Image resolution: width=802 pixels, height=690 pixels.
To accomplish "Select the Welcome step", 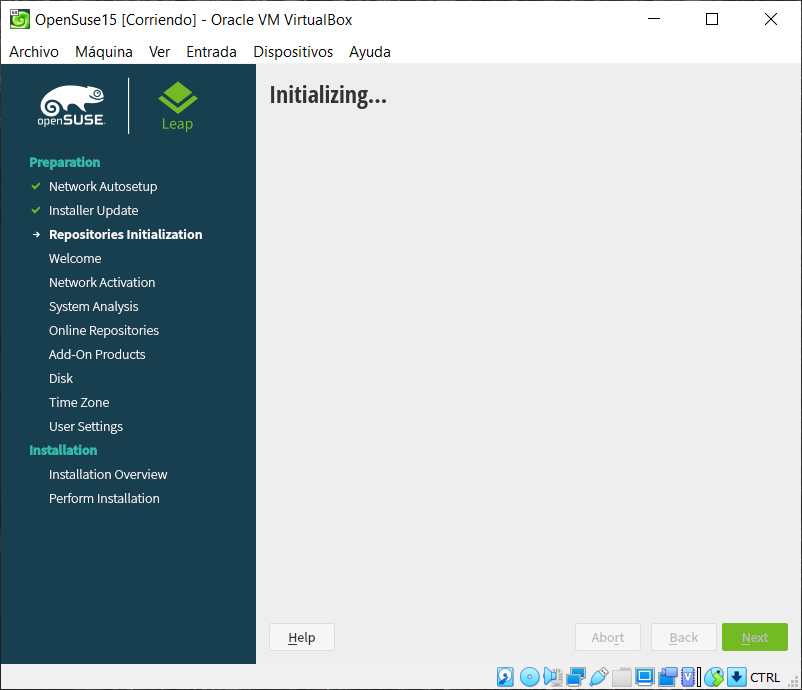I will click(x=75, y=258).
